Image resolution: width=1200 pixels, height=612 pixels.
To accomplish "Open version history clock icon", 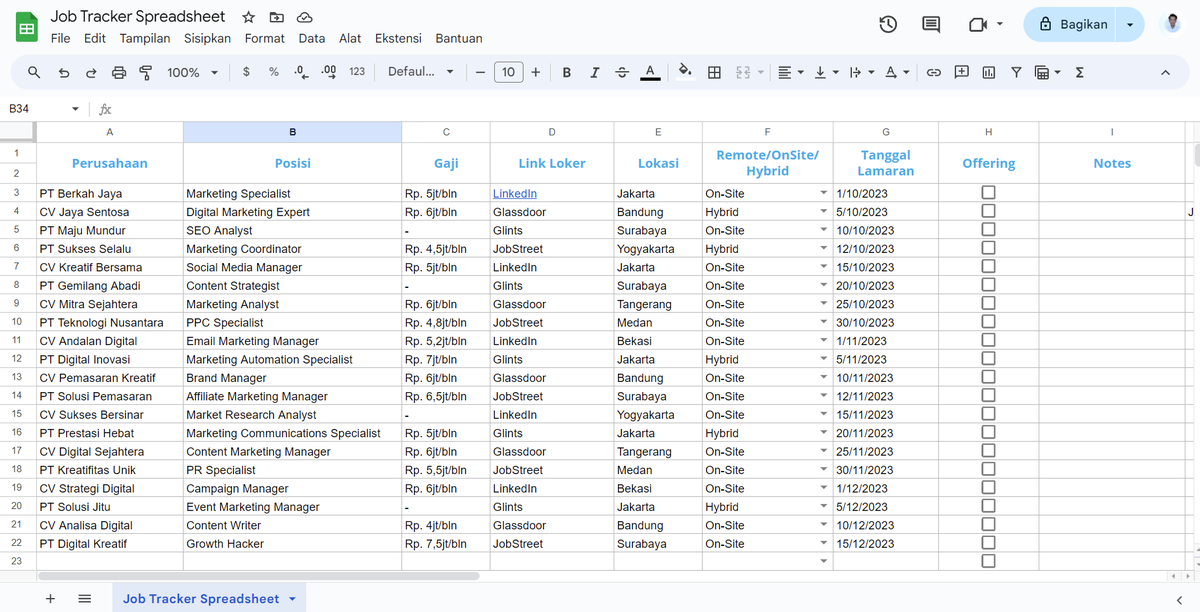I will click(x=888, y=24).
